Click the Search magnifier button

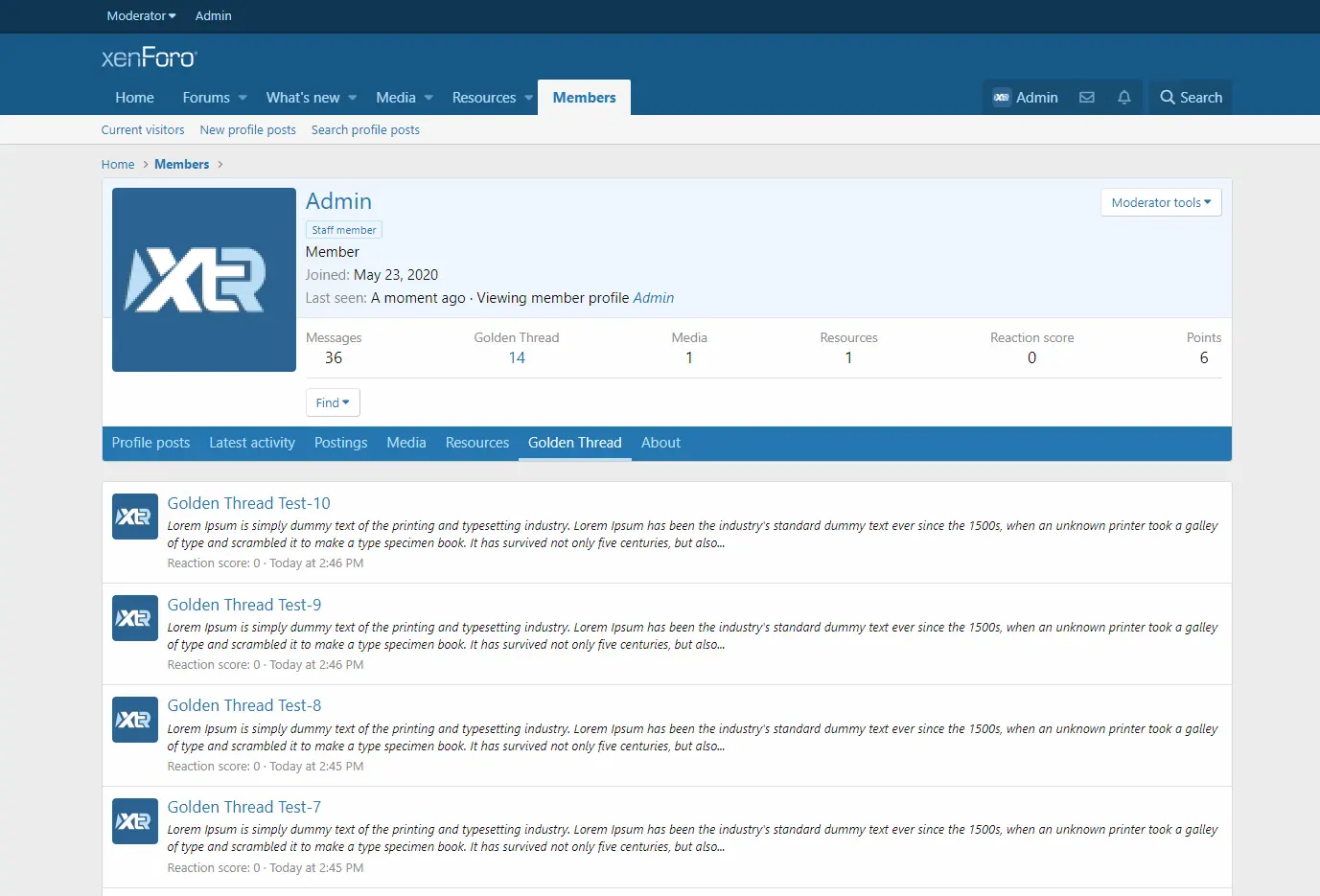(1191, 98)
